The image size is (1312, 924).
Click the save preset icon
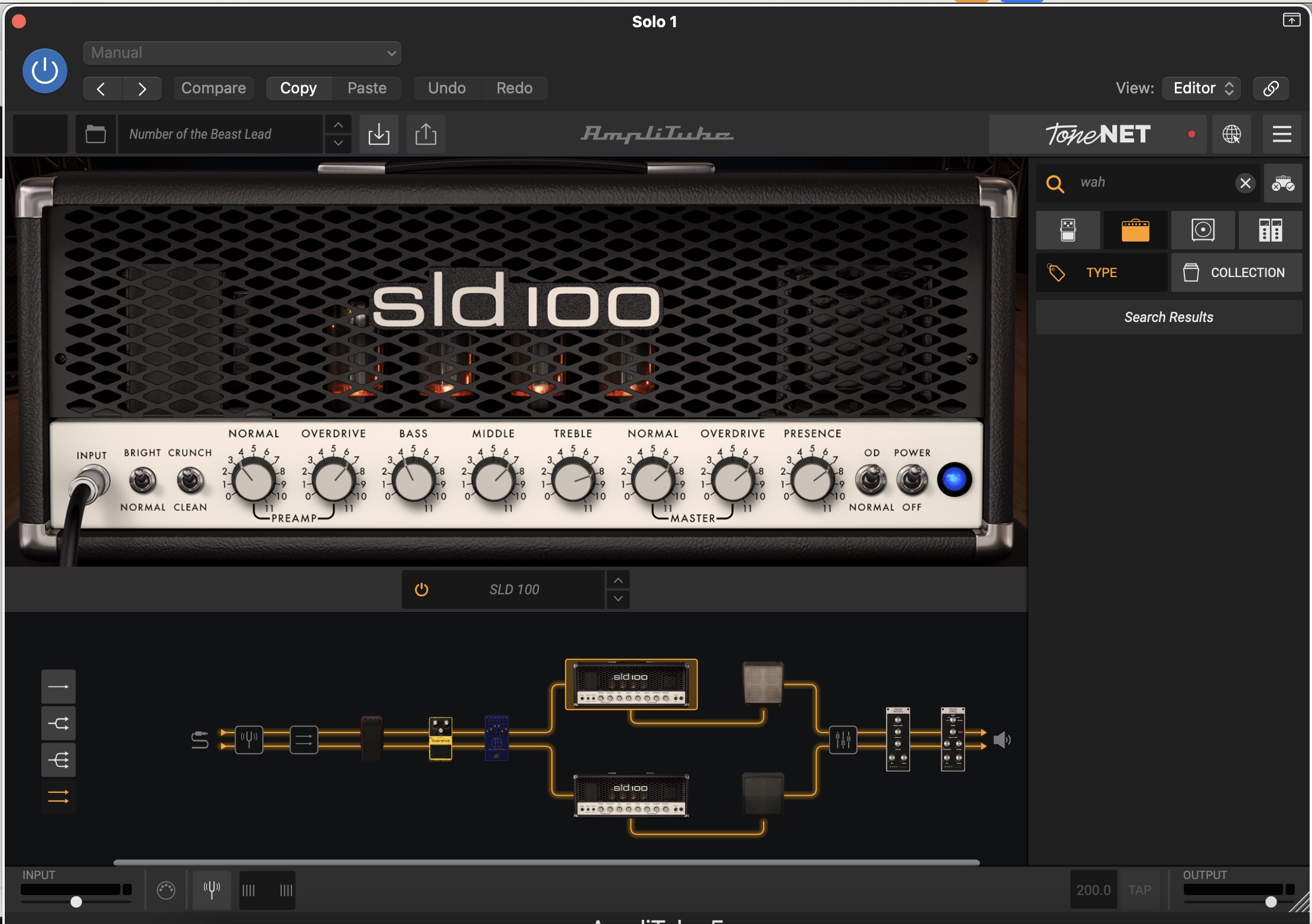(x=379, y=134)
